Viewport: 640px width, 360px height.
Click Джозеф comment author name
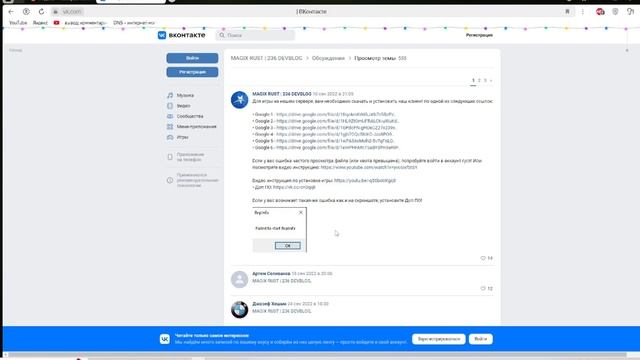(269, 304)
